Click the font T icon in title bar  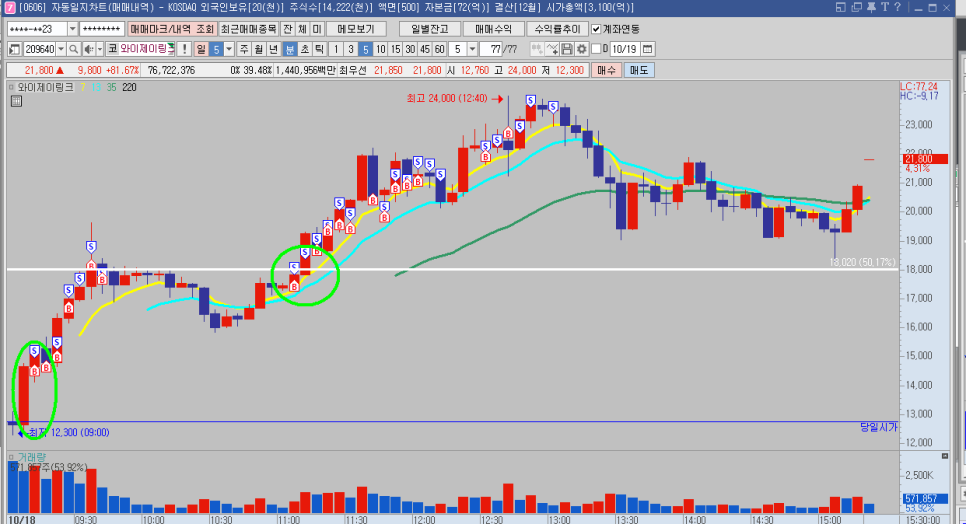(x=885, y=7)
